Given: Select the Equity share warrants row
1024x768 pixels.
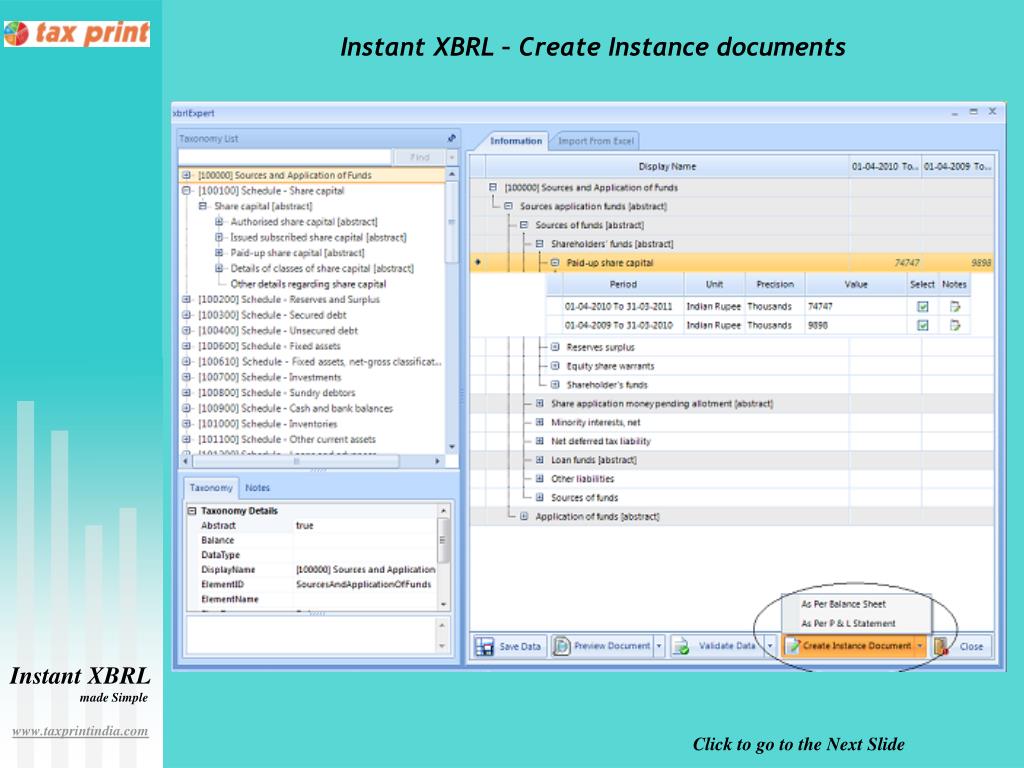Looking at the screenshot, I should click(x=731, y=366).
